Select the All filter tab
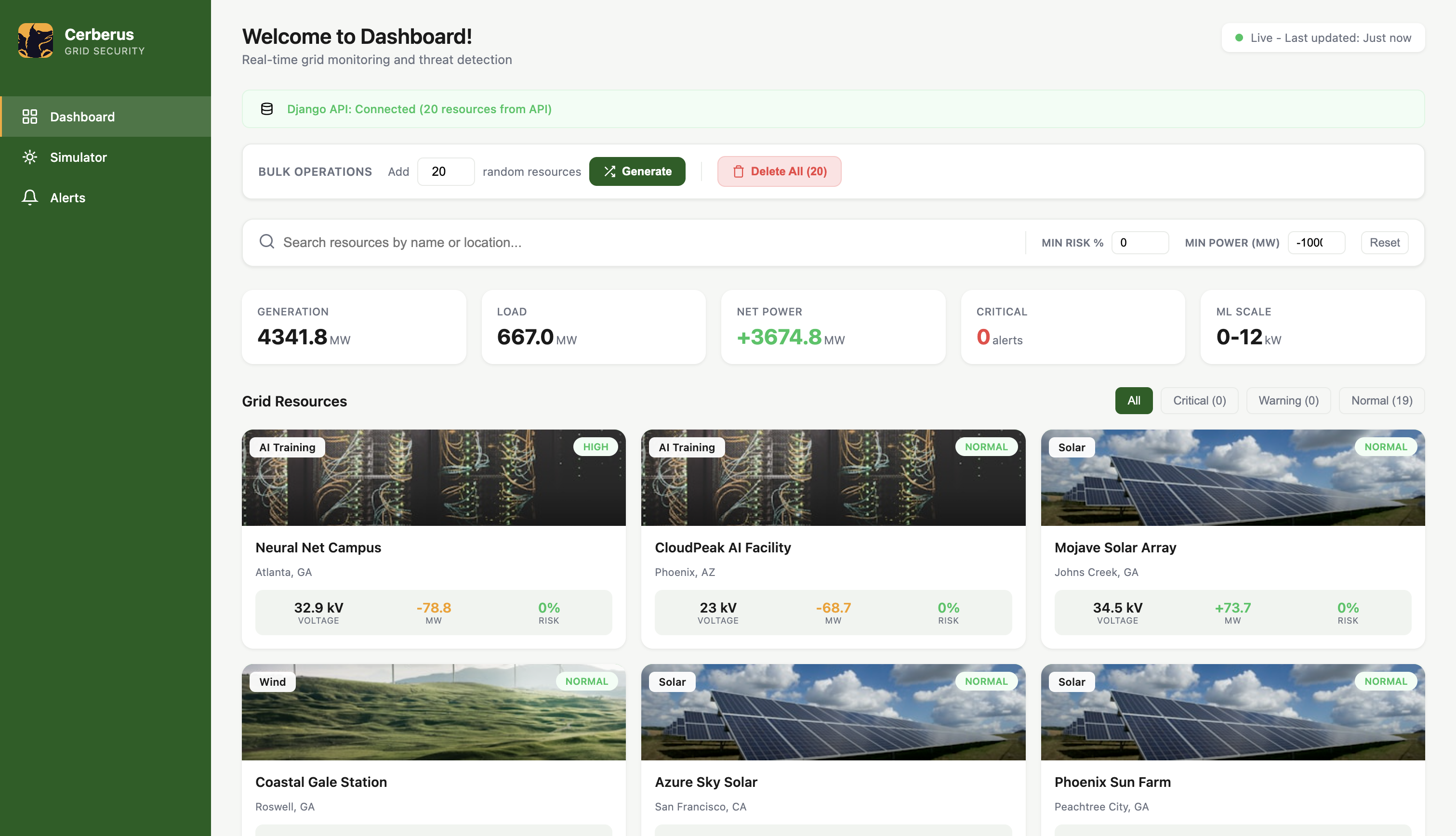 tap(1133, 400)
